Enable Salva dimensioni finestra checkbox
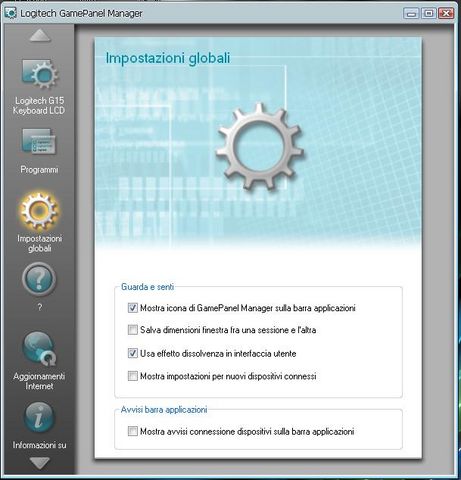Screen dimensions: 461x480 [133, 330]
